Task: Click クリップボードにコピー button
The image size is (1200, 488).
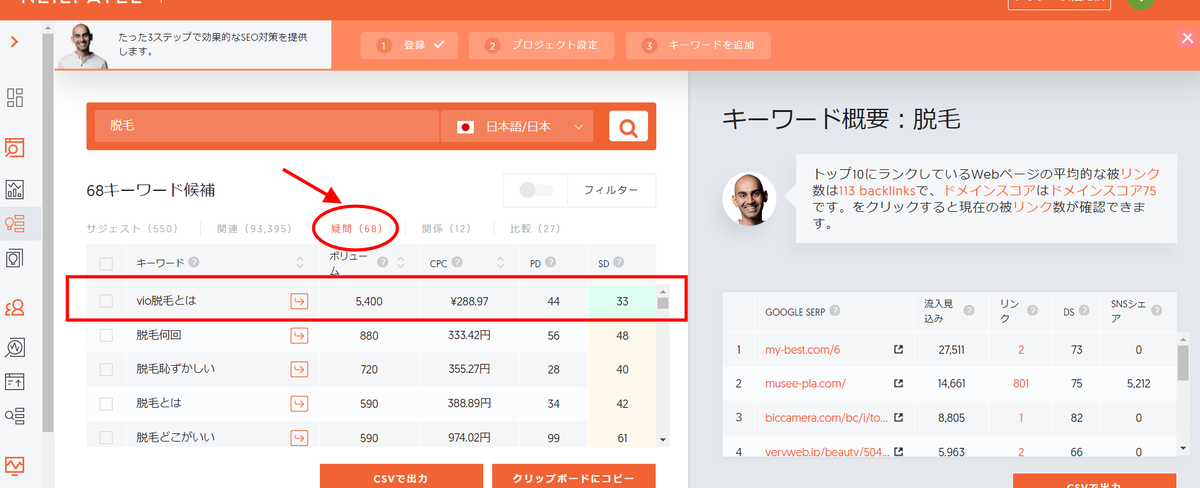Action: [x=573, y=477]
